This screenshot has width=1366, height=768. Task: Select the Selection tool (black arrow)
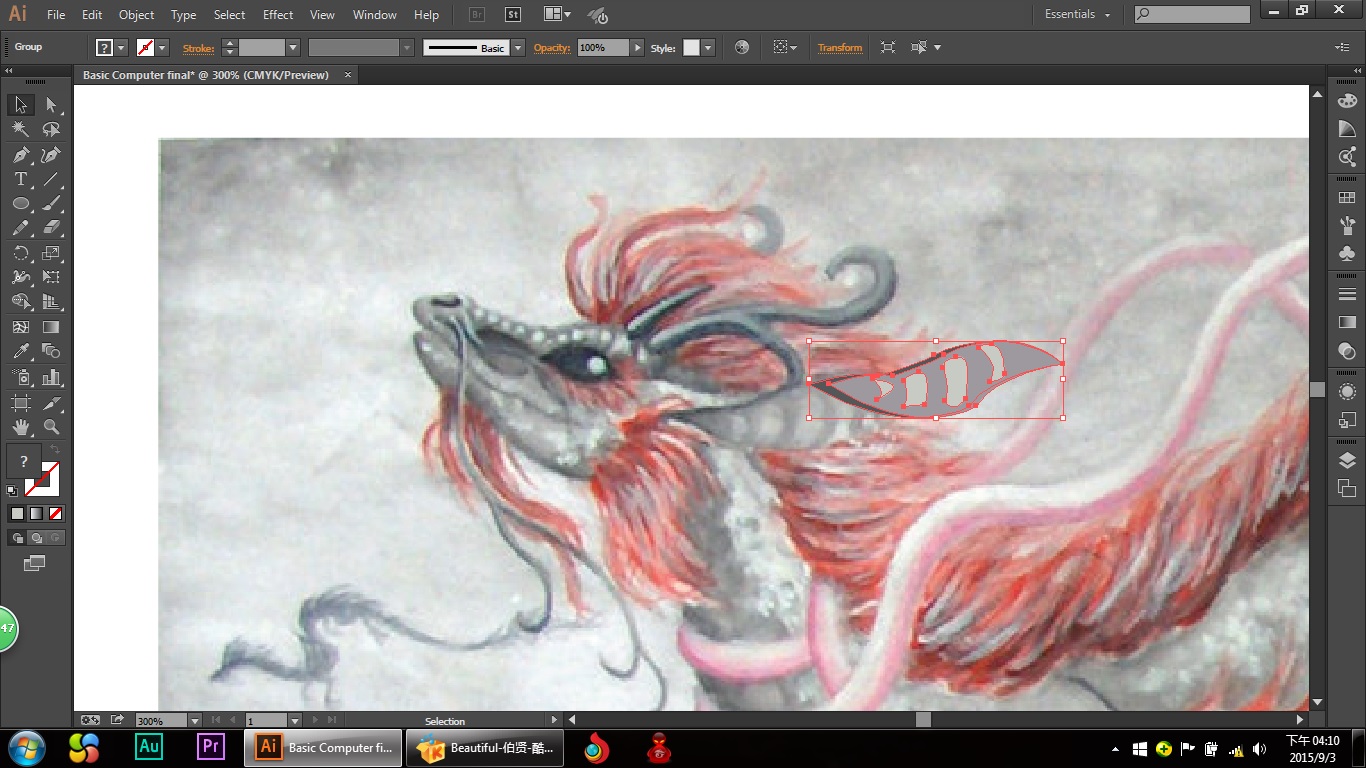click(21, 105)
